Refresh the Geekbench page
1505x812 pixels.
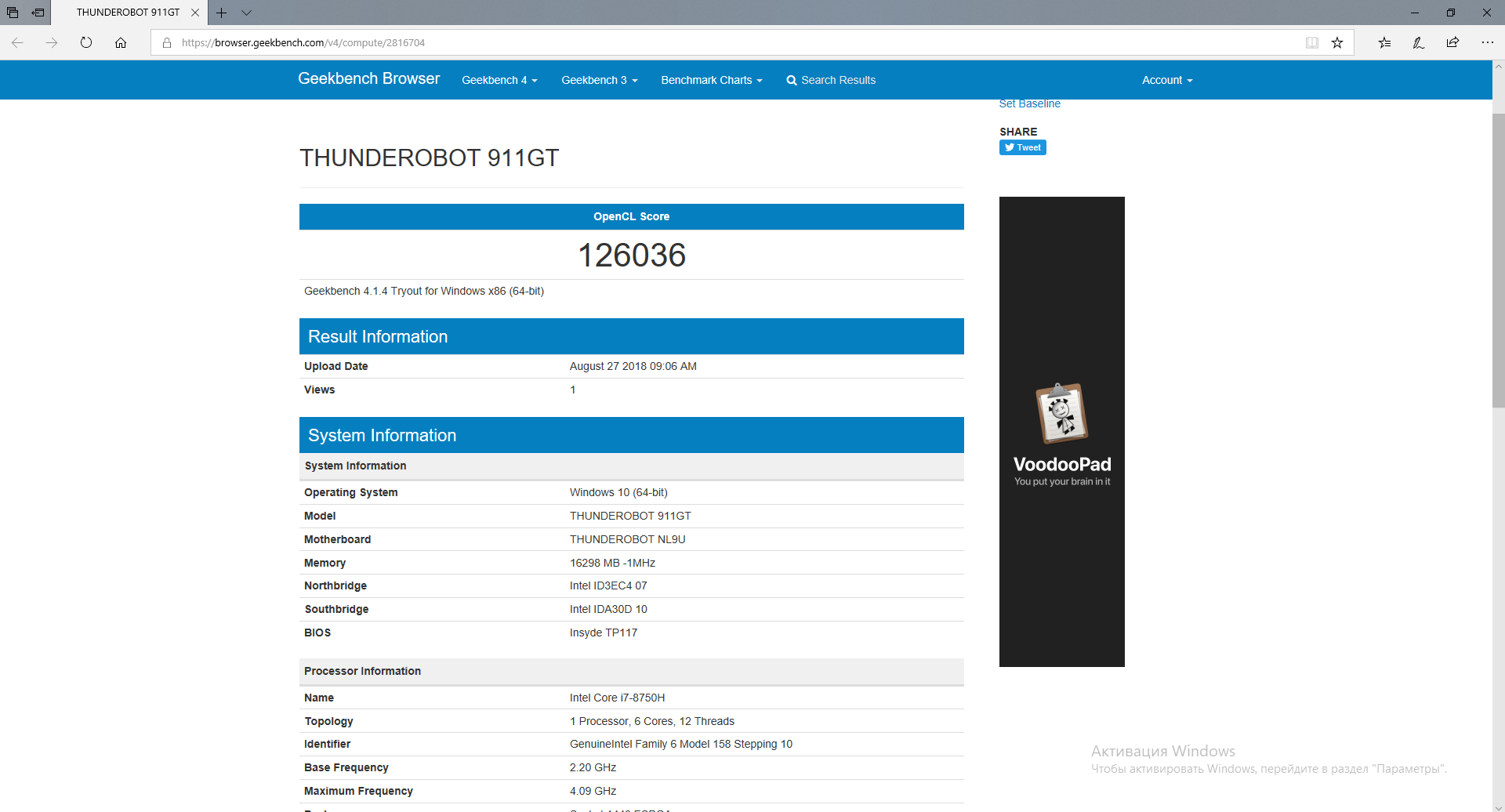click(86, 42)
